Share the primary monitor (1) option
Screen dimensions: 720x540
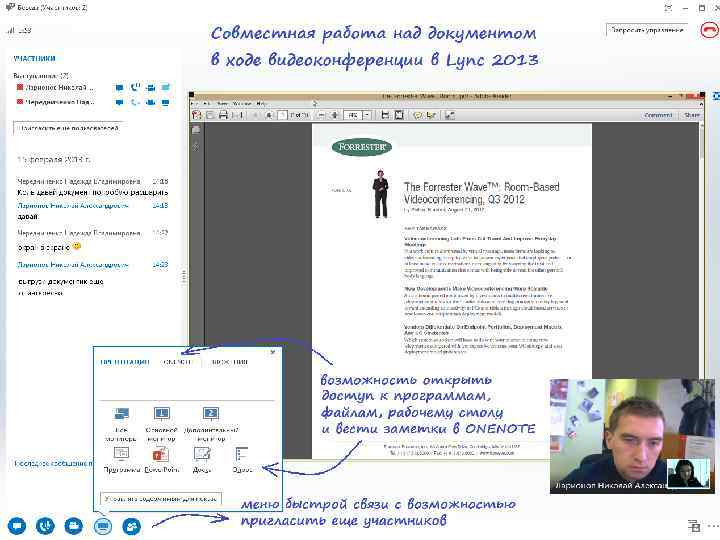point(161,424)
